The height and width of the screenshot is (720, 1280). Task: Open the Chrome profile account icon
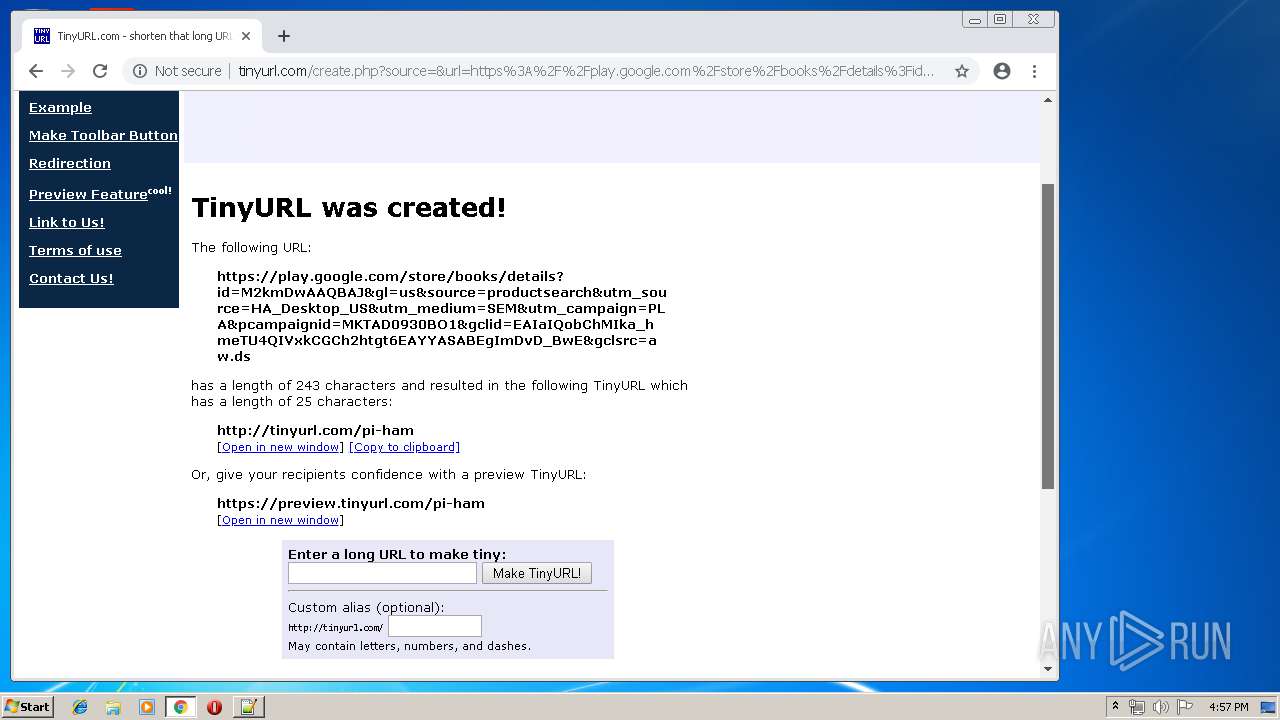click(1002, 71)
